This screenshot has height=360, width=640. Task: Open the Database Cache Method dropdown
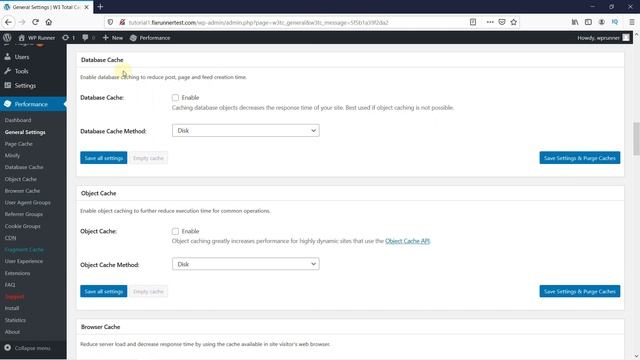(x=246, y=131)
